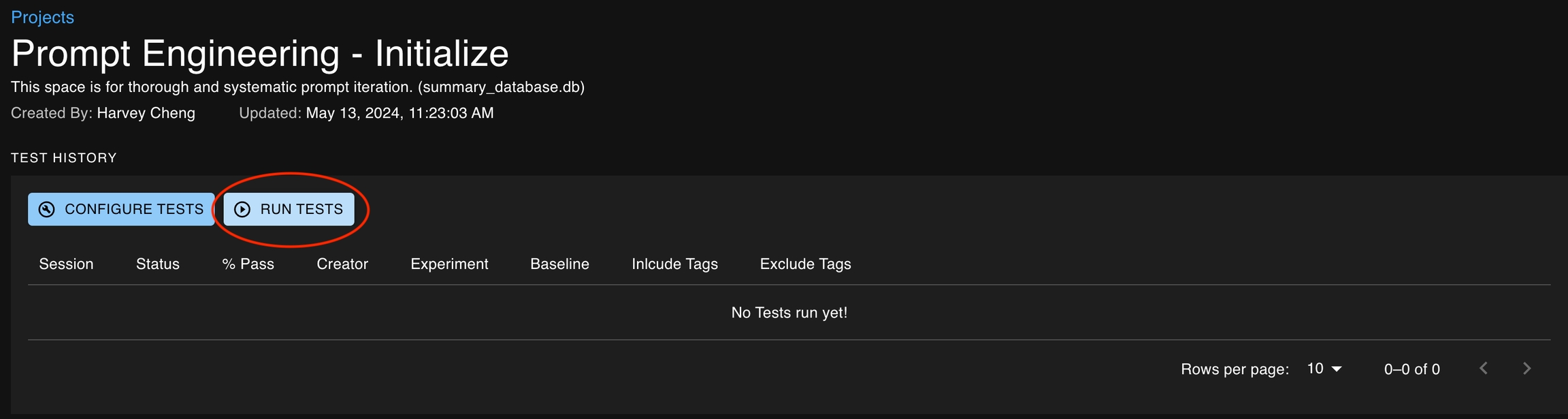Go to the next page chevron
This screenshot has width=1568, height=419.
click(1527, 369)
